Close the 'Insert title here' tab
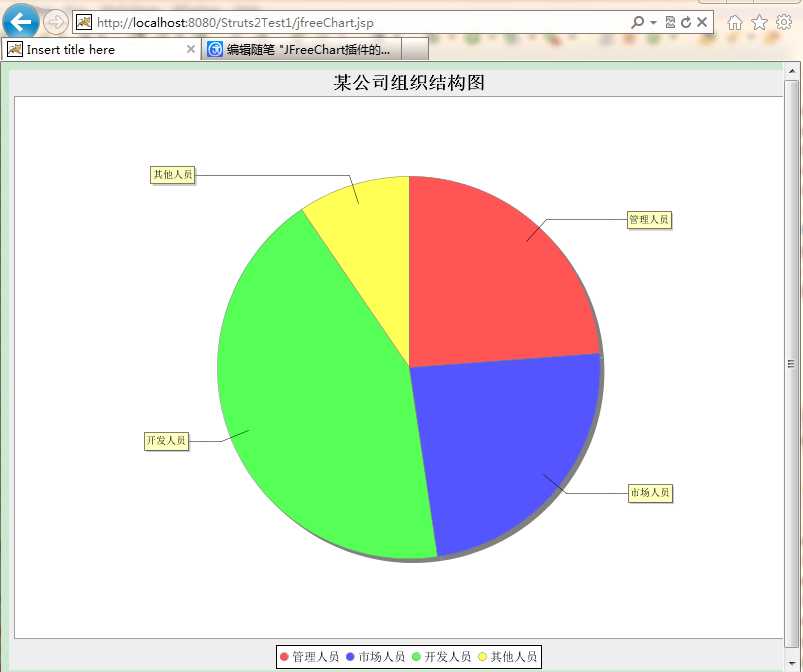The width and height of the screenshot is (803, 672). pyautogui.click(x=191, y=49)
